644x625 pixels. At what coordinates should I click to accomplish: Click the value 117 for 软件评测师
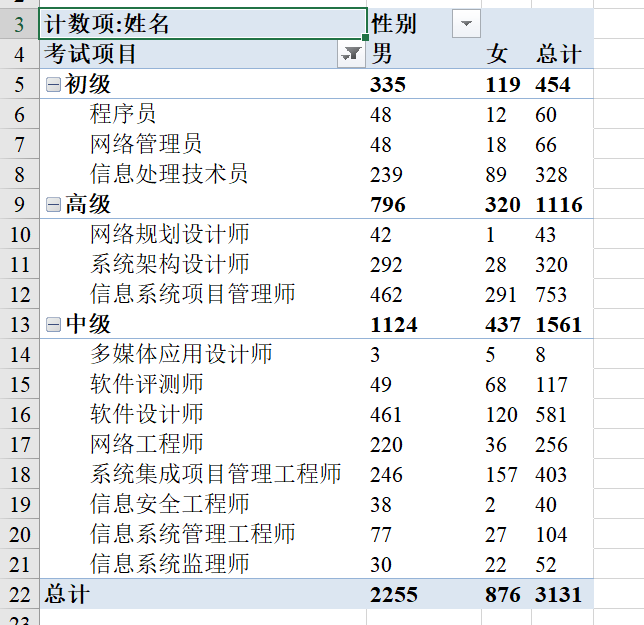(551, 384)
